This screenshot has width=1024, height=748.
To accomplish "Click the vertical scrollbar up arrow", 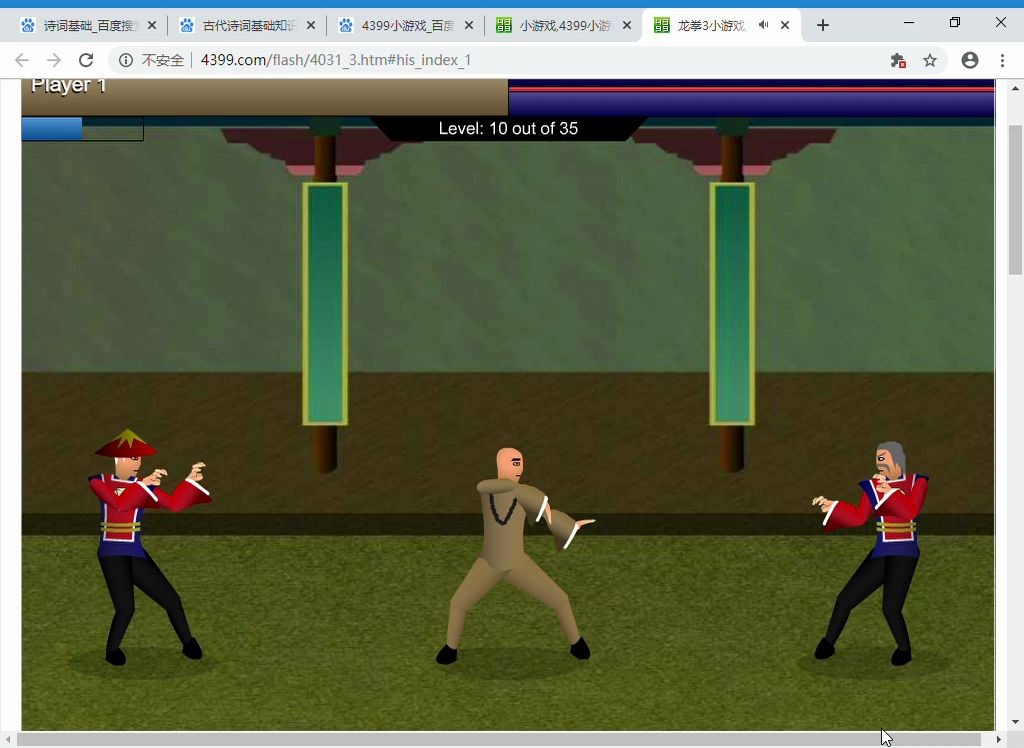I will click(x=1015, y=88).
